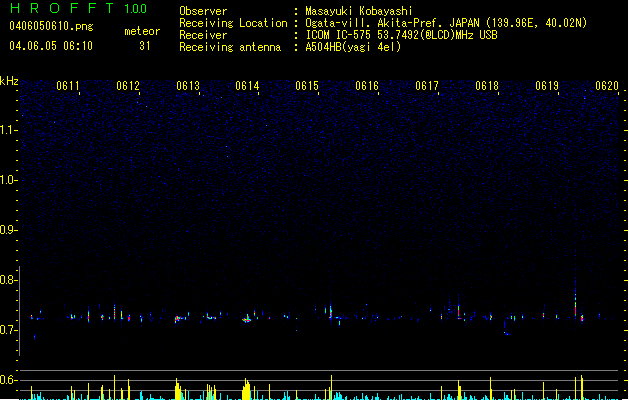Select the A504HB(yagi 4el) antenna text
The image size is (629, 400).
click(353, 47)
